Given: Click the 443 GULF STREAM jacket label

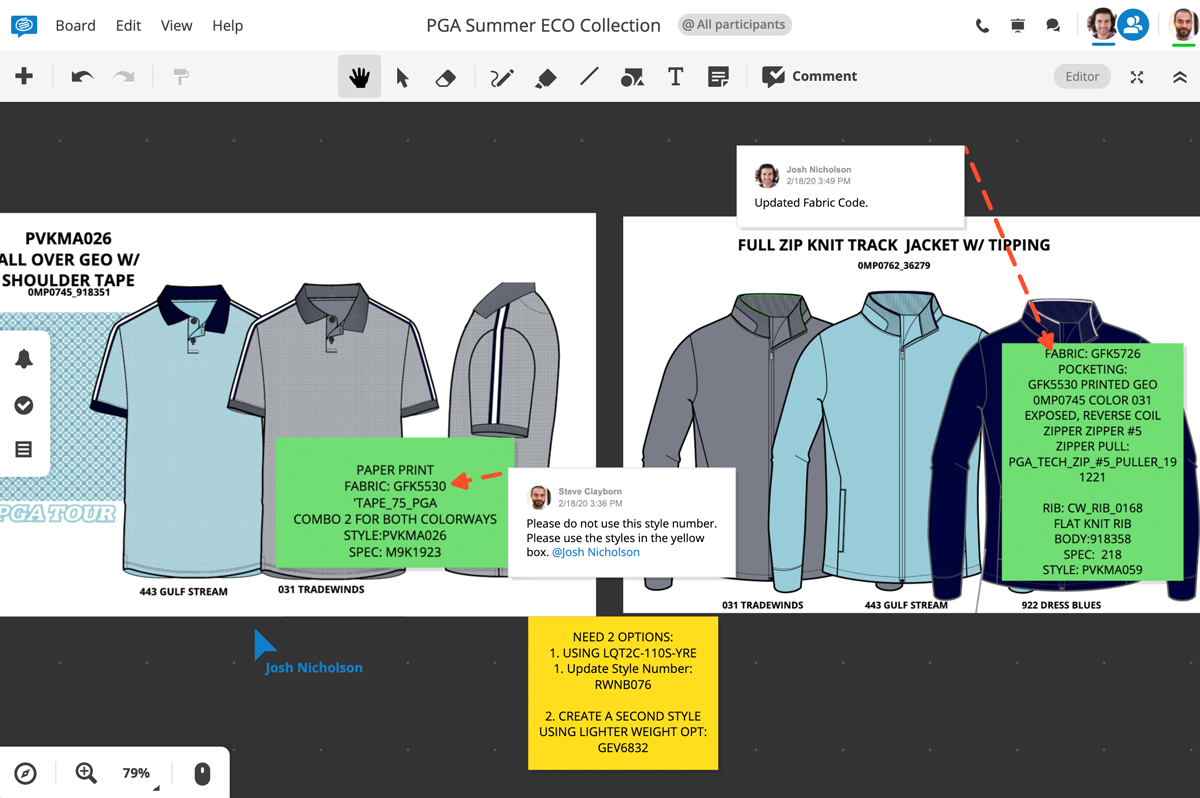Looking at the screenshot, I should pyautogui.click(x=906, y=605).
